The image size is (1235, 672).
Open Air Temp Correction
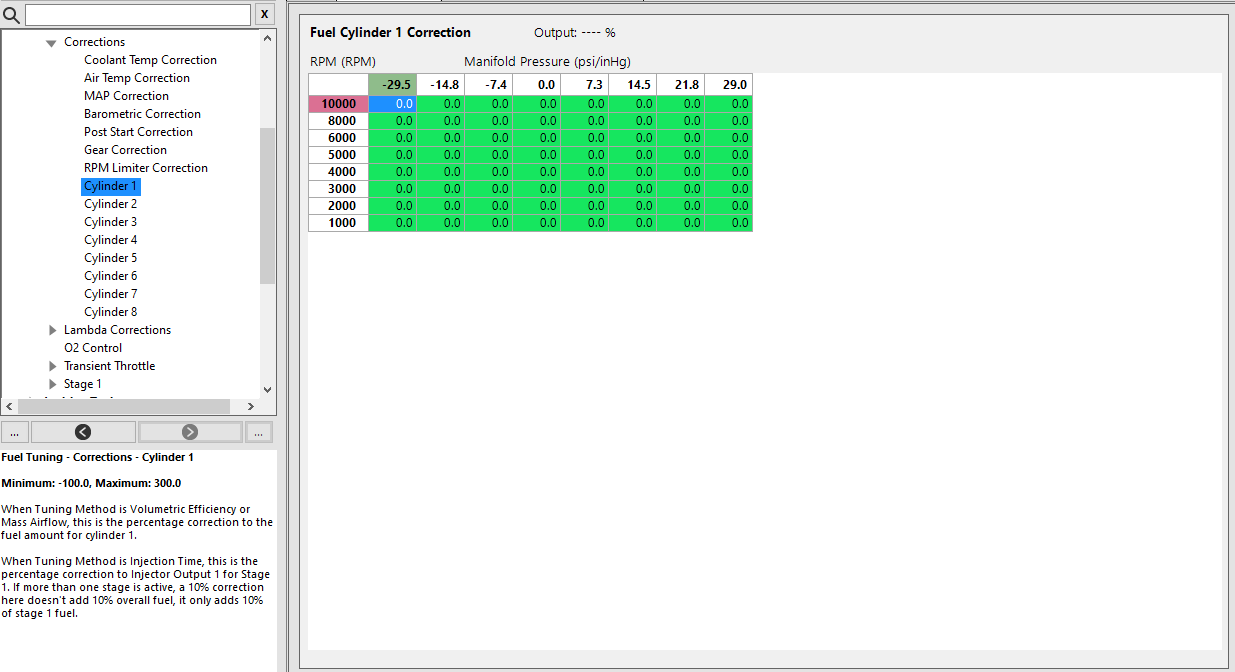137,78
